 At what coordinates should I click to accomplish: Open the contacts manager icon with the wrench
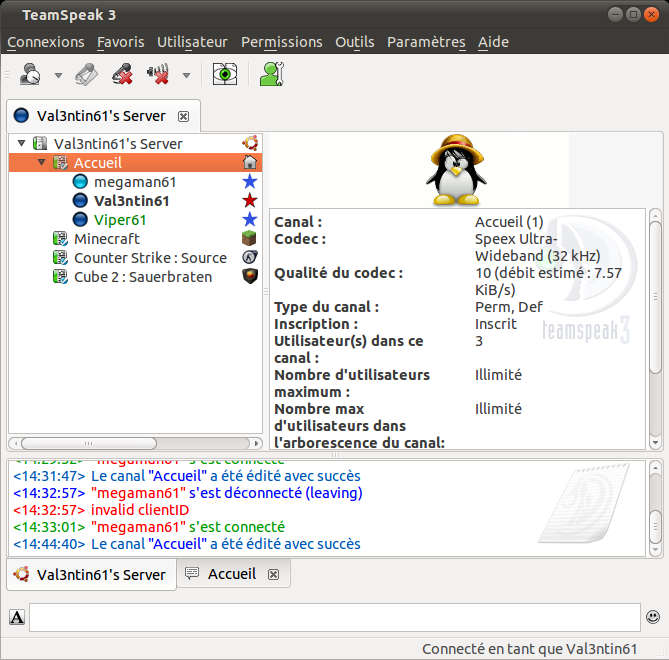click(272, 74)
